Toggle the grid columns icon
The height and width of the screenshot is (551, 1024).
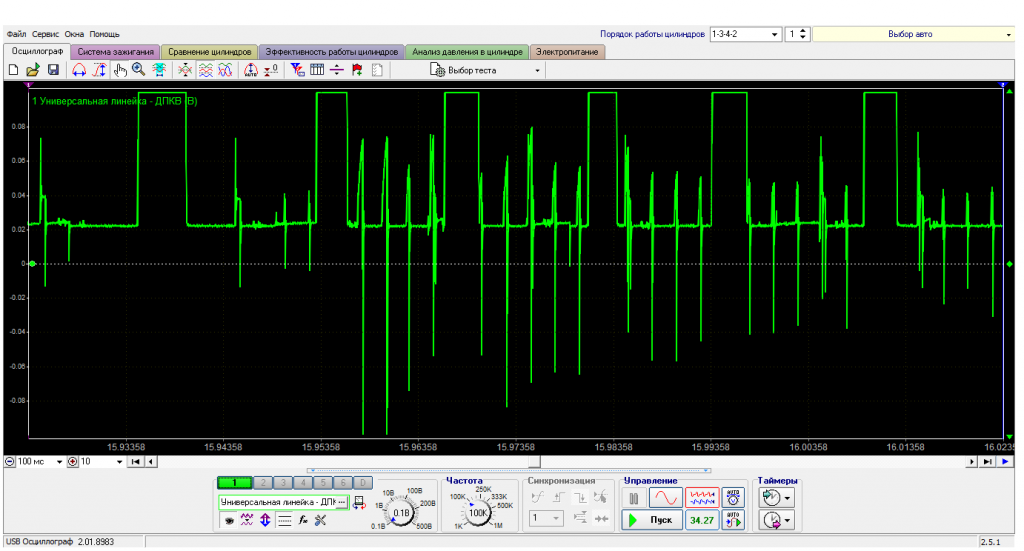(x=317, y=70)
